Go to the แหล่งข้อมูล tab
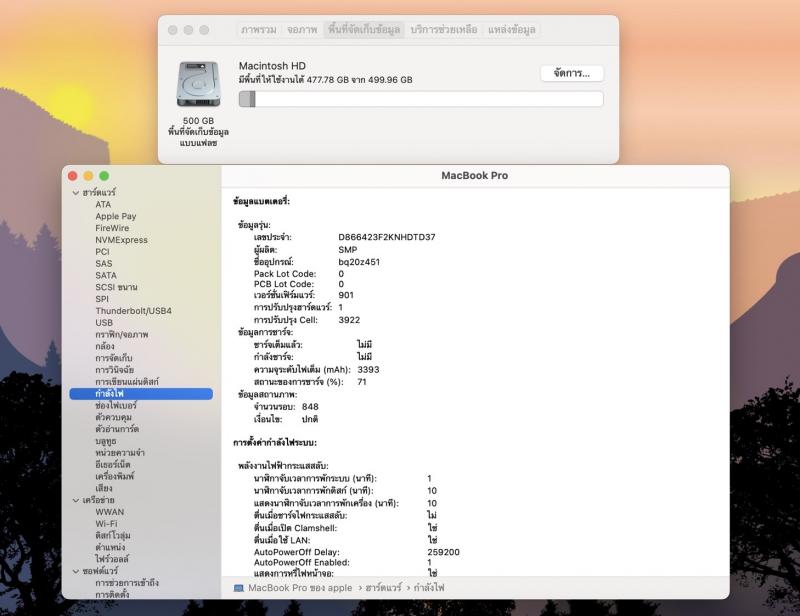This screenshot has height=616, width=800. [511, 30]
